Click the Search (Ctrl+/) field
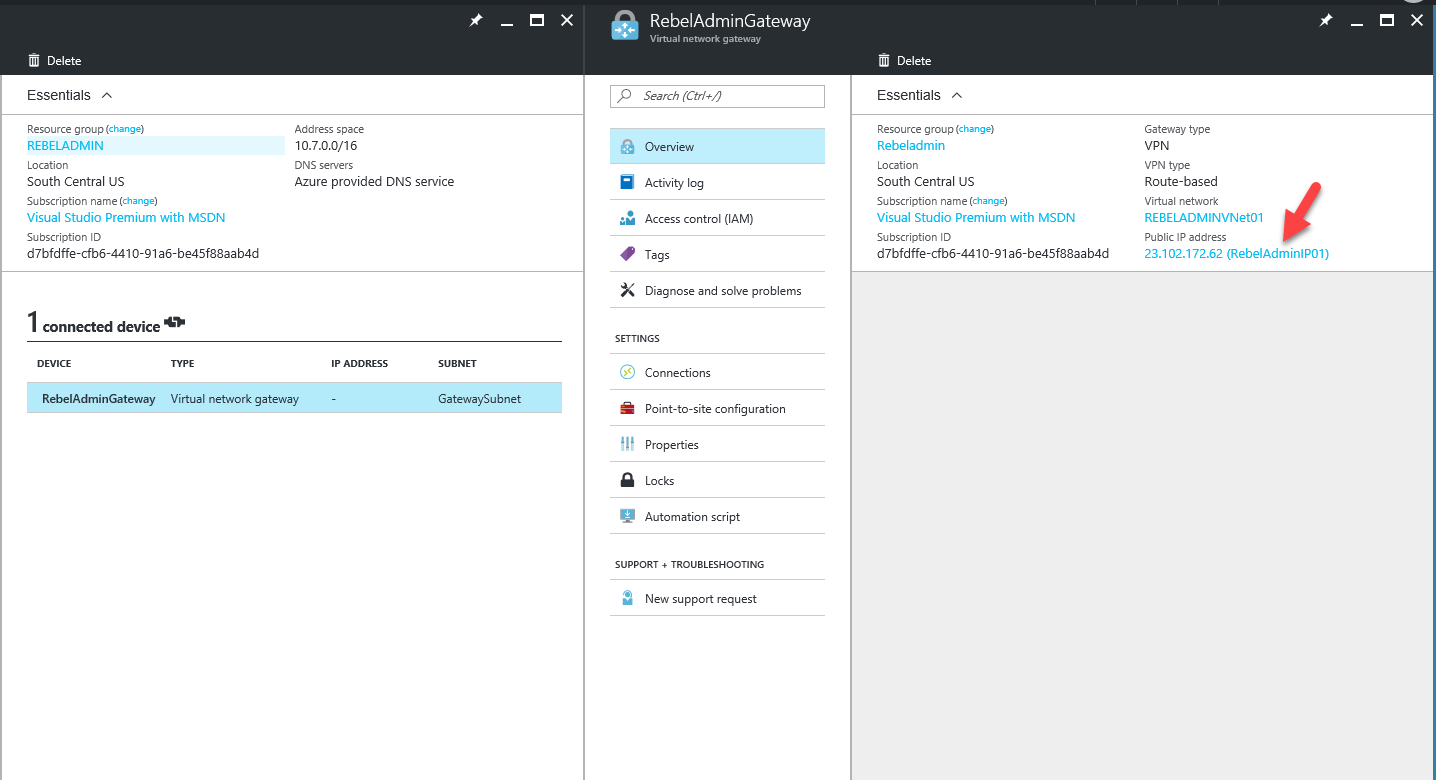 click(717, 96)
